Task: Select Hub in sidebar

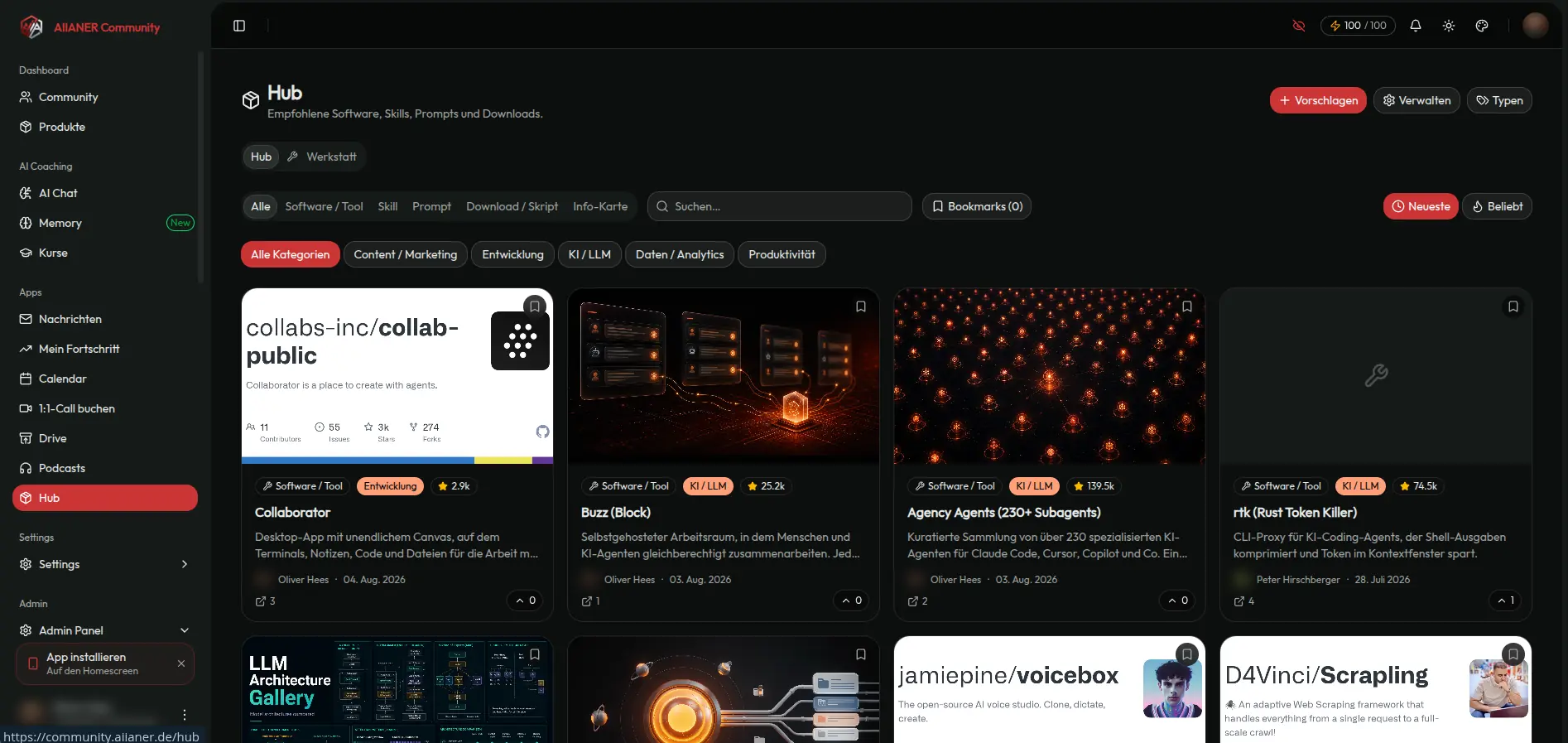Action: (105, 498)
